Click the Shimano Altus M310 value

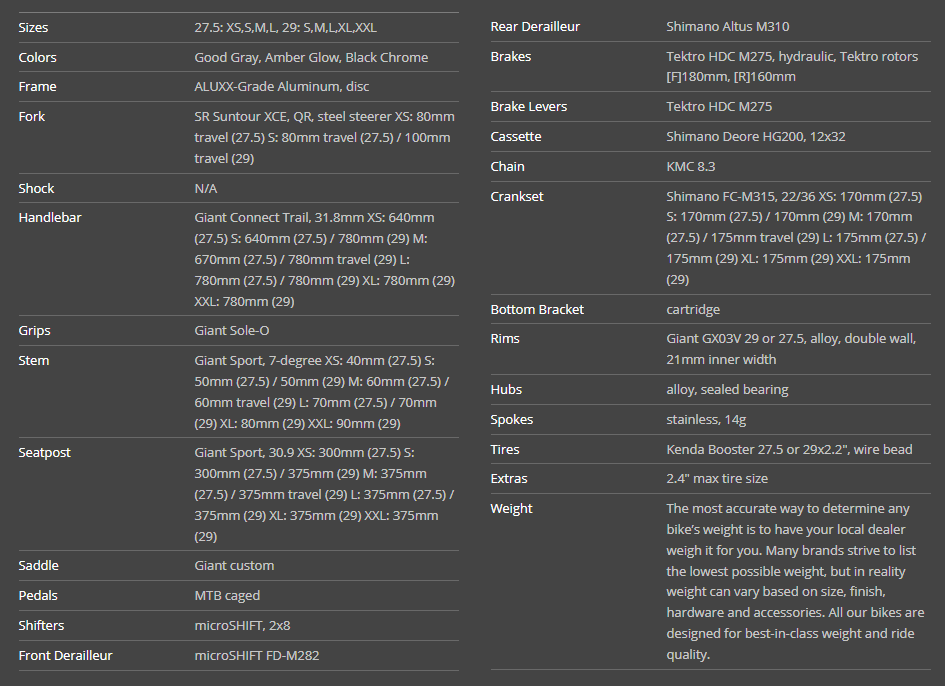pos(727,26)
